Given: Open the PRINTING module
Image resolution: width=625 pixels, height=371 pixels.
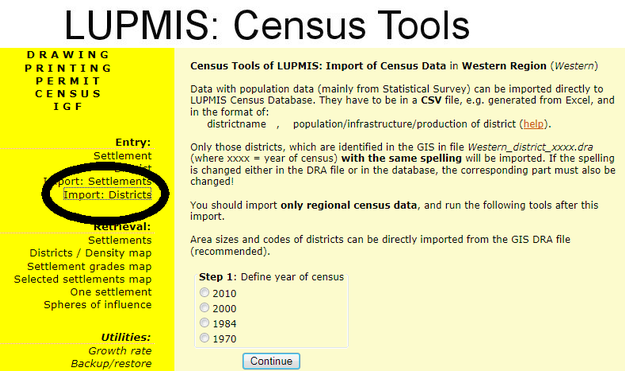Looking at the screenshot, I should click(x=68, y=68).
